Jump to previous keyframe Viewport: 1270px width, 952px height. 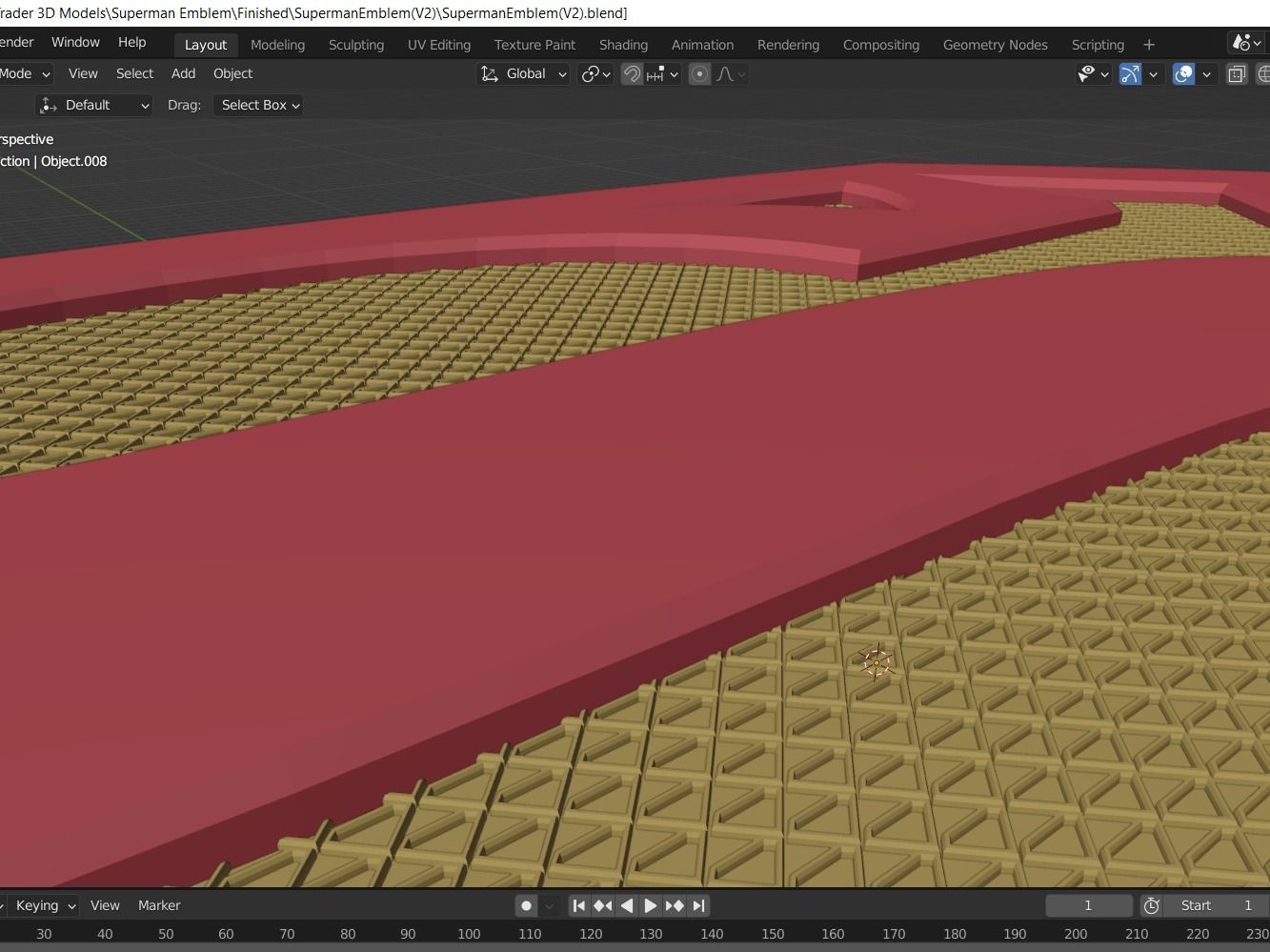click(x=602, y=905)
